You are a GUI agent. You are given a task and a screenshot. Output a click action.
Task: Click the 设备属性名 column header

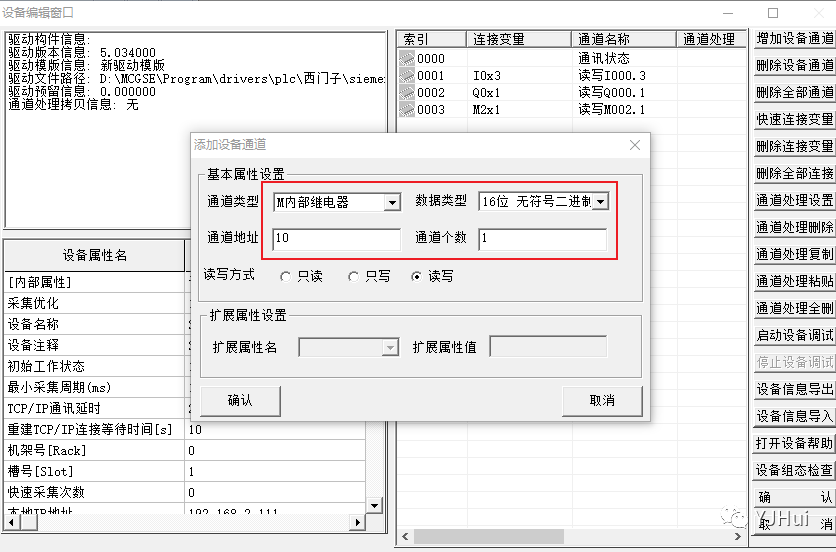(95, 255)
